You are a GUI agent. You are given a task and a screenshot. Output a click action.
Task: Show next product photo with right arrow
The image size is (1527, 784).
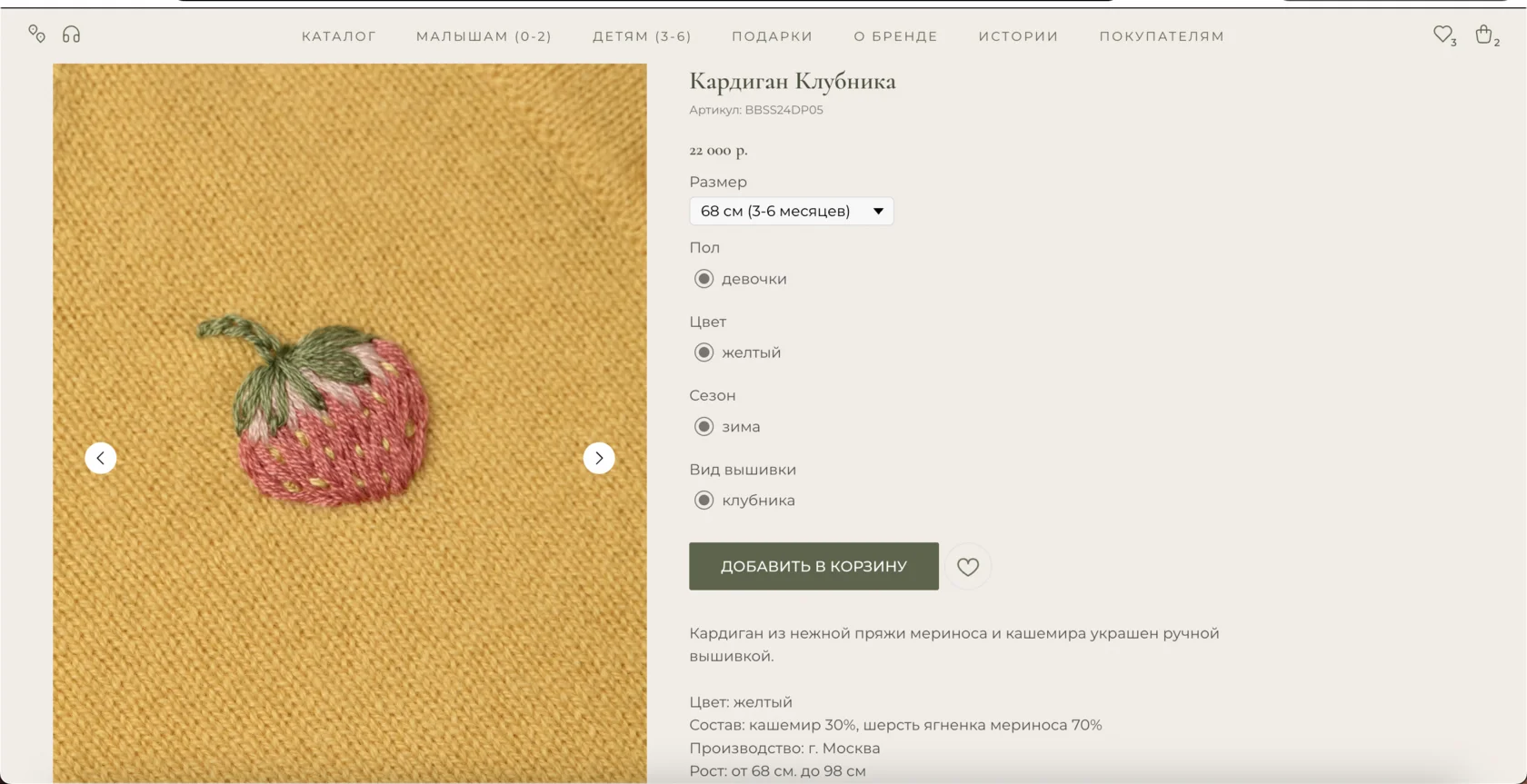(599, 458)
